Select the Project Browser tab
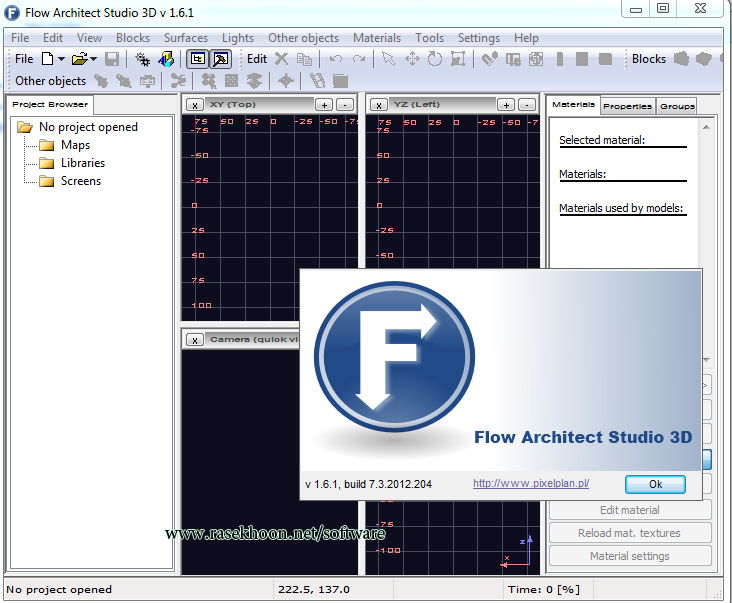 point(50,105)
